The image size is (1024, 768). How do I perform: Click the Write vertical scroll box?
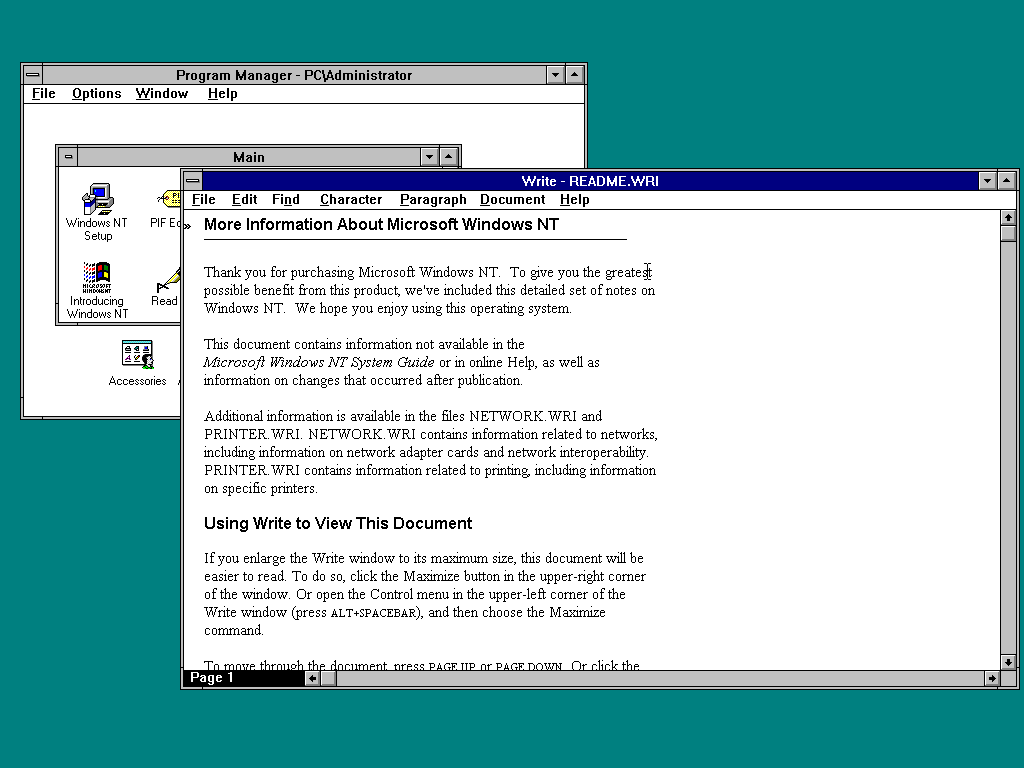(1008, 233)
